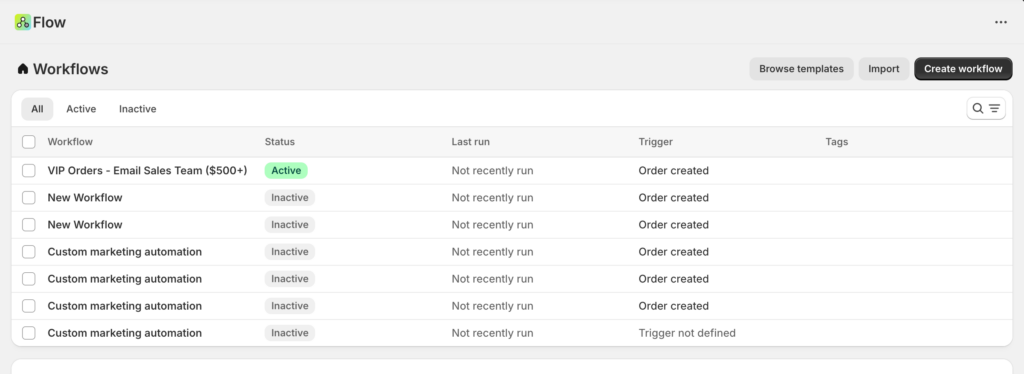Click the Trigger column header
This screenshot has width=1024, height=374.
pos(656,142)
